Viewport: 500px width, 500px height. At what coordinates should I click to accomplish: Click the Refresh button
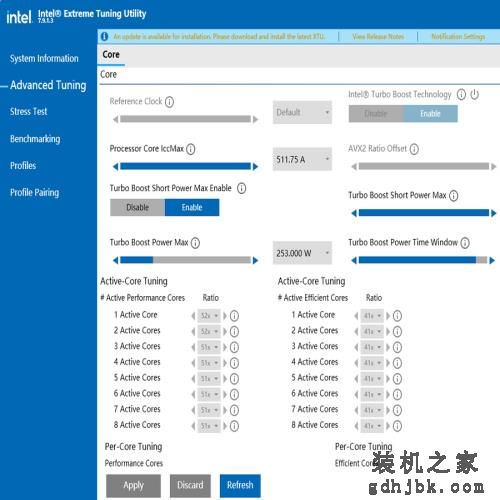pyautogui.click(x=240, y=486)
